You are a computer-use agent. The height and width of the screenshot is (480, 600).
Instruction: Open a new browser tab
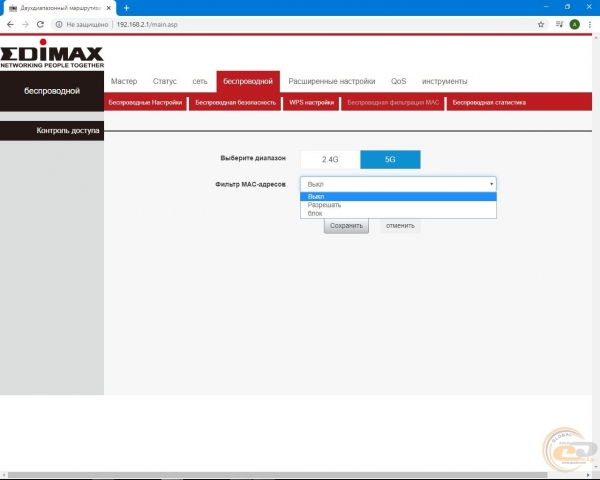pos(126,8)
